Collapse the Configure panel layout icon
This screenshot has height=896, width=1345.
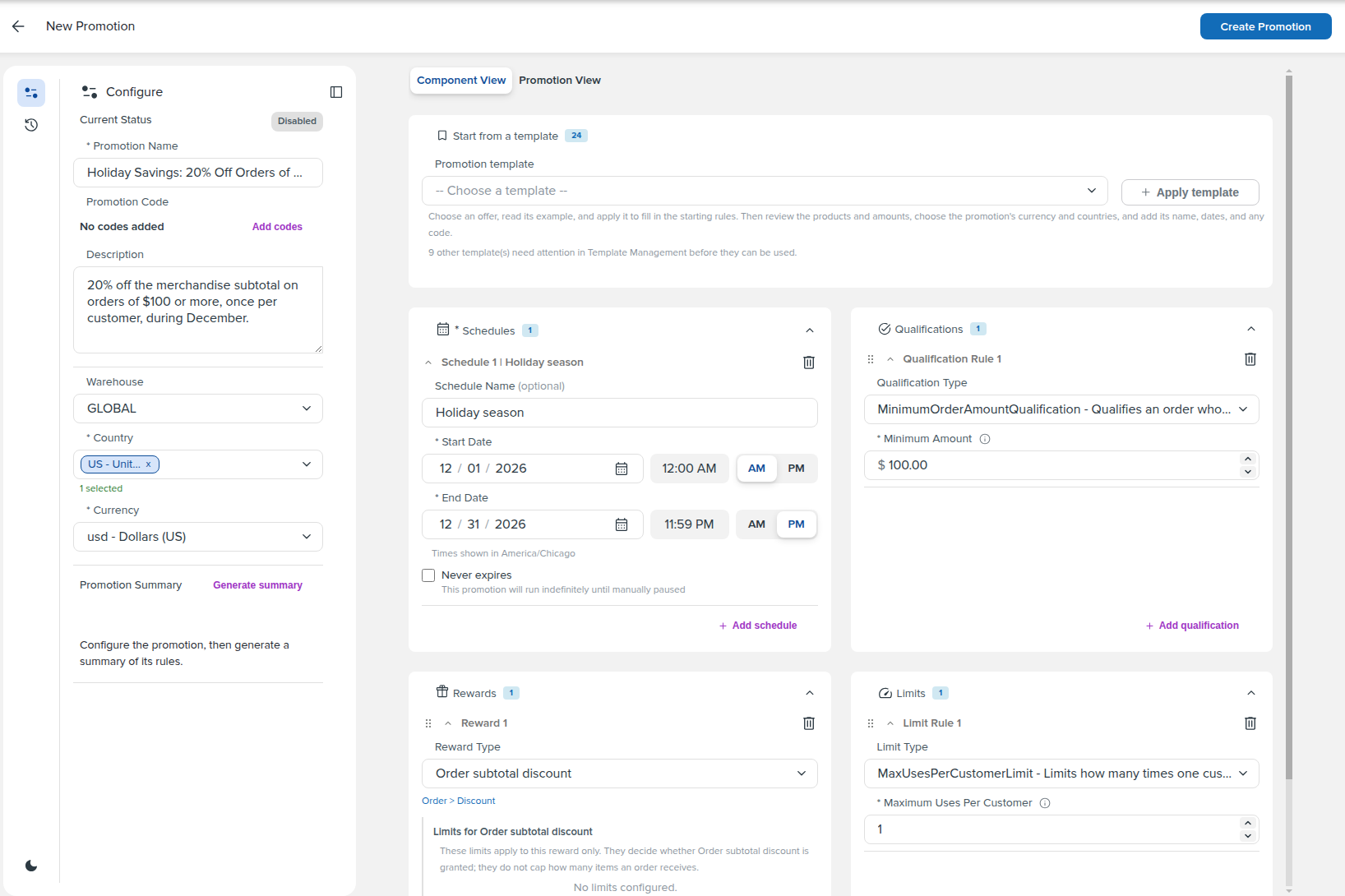[336, 92]
